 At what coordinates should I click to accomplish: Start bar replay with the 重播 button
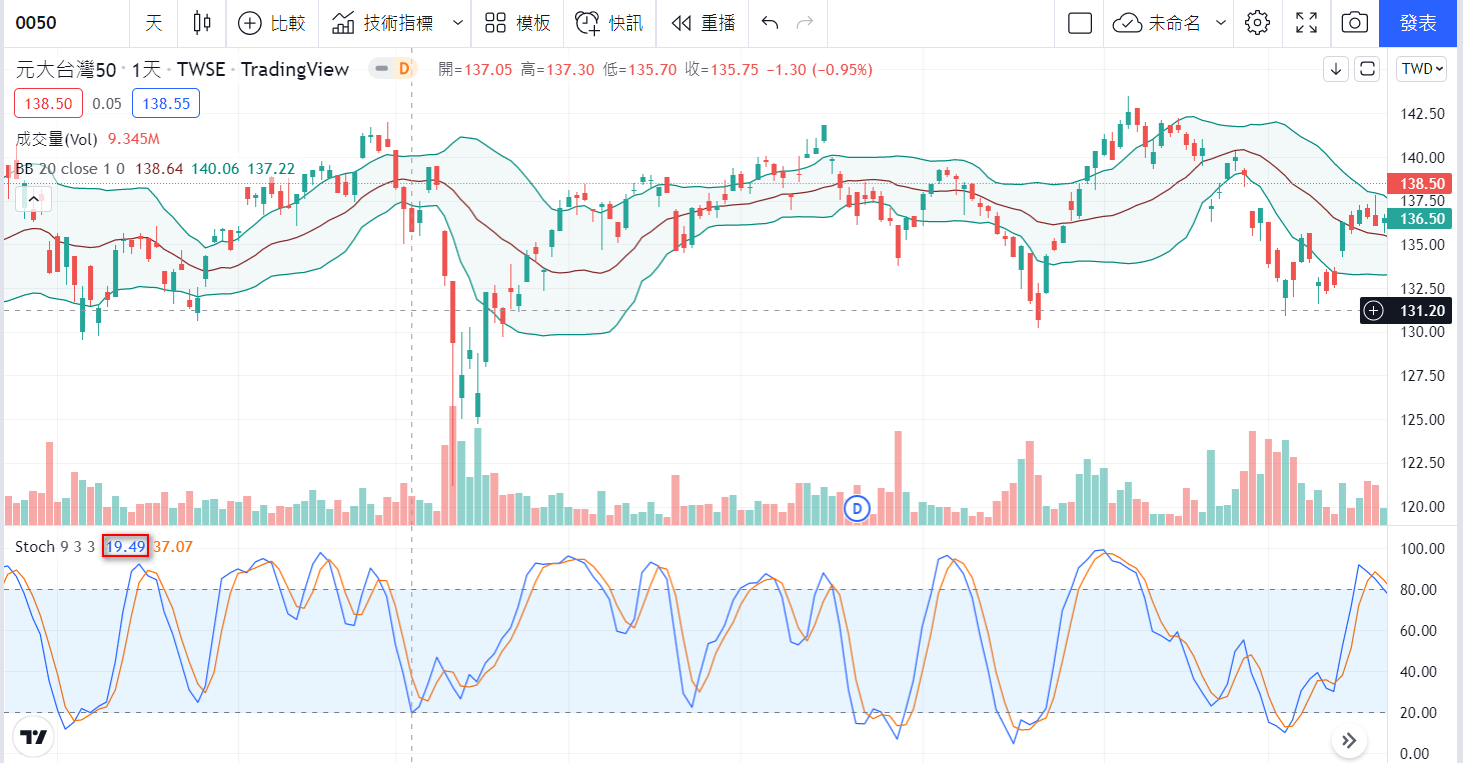703,23
